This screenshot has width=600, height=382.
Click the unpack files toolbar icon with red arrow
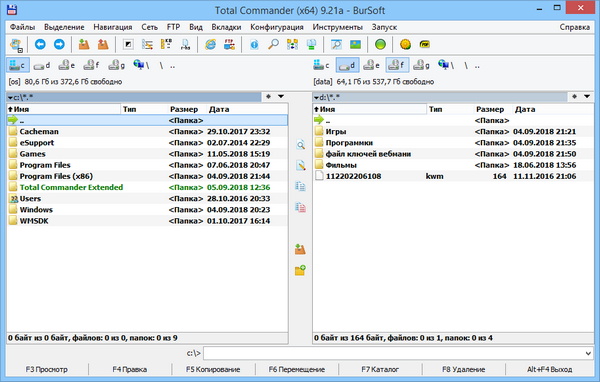(x=103, y=44)
